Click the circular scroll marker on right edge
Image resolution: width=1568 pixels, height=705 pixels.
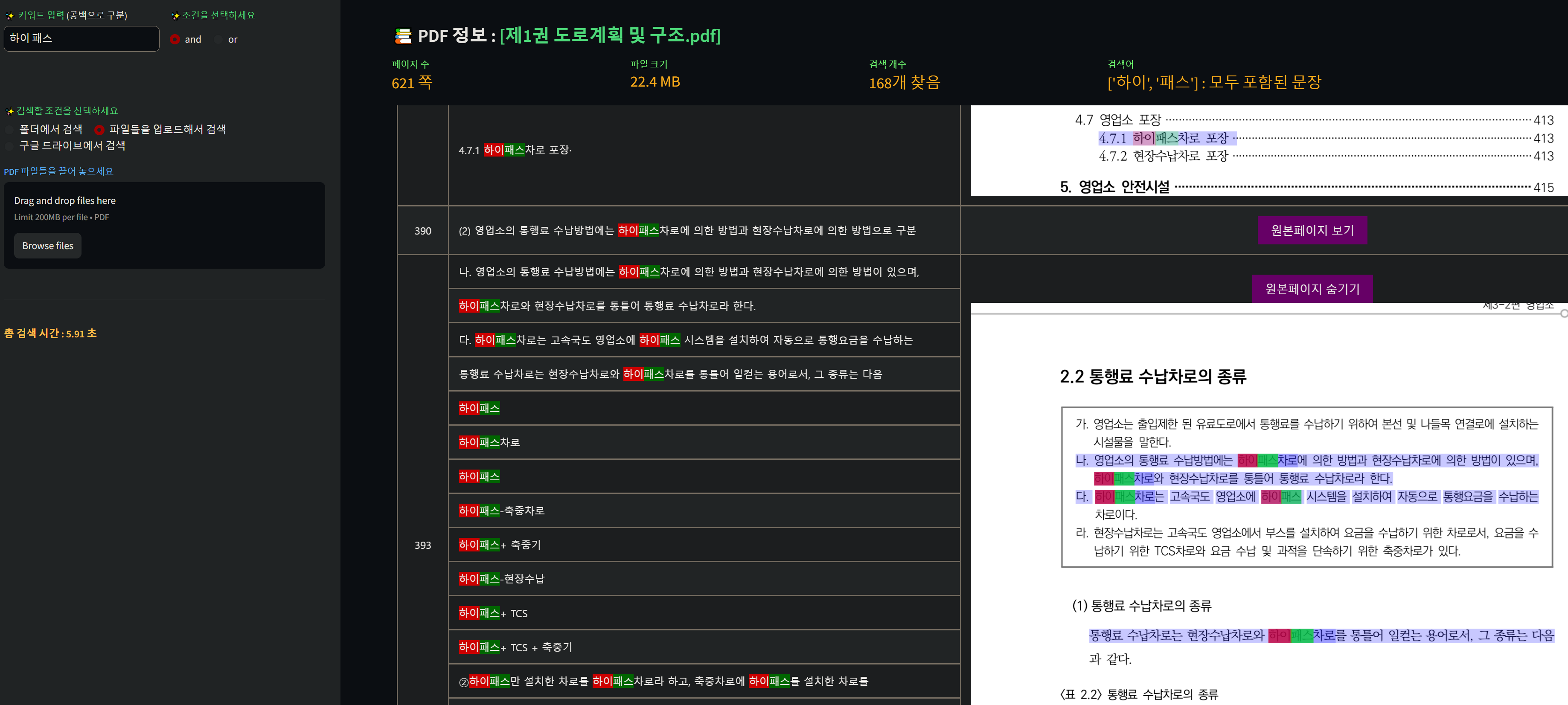point(1564,314)
